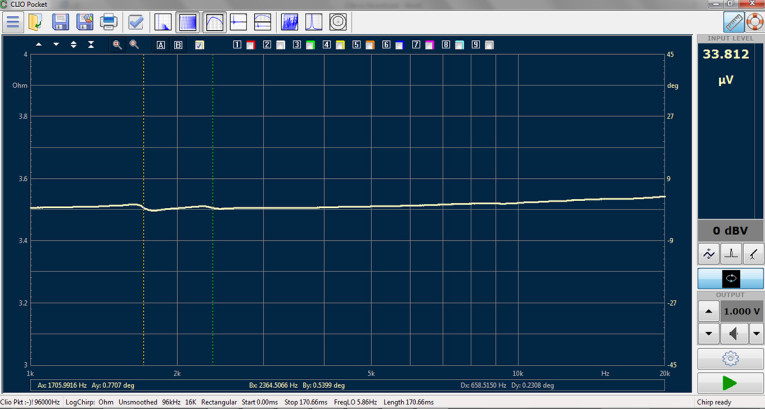Screen dimensions: 765x409
Task: Store curve in overlay slot 9
Action: click(x=476, y=44)
